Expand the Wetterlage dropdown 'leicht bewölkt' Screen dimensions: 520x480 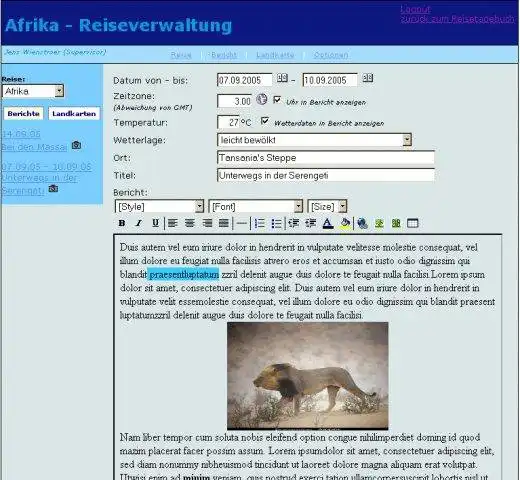(314, 140)
